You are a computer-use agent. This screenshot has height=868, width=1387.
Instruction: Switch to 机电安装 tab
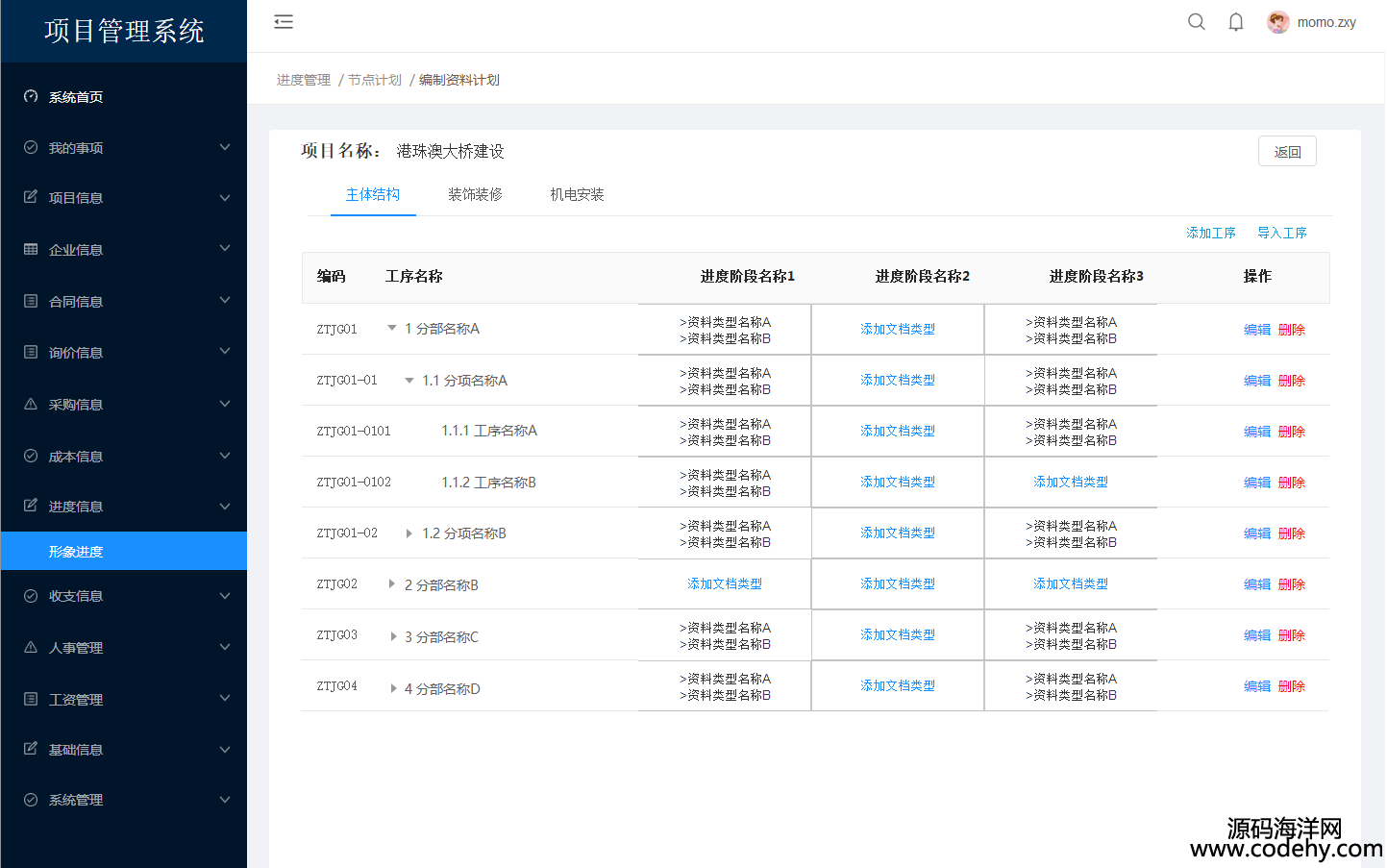coord(577,194)
